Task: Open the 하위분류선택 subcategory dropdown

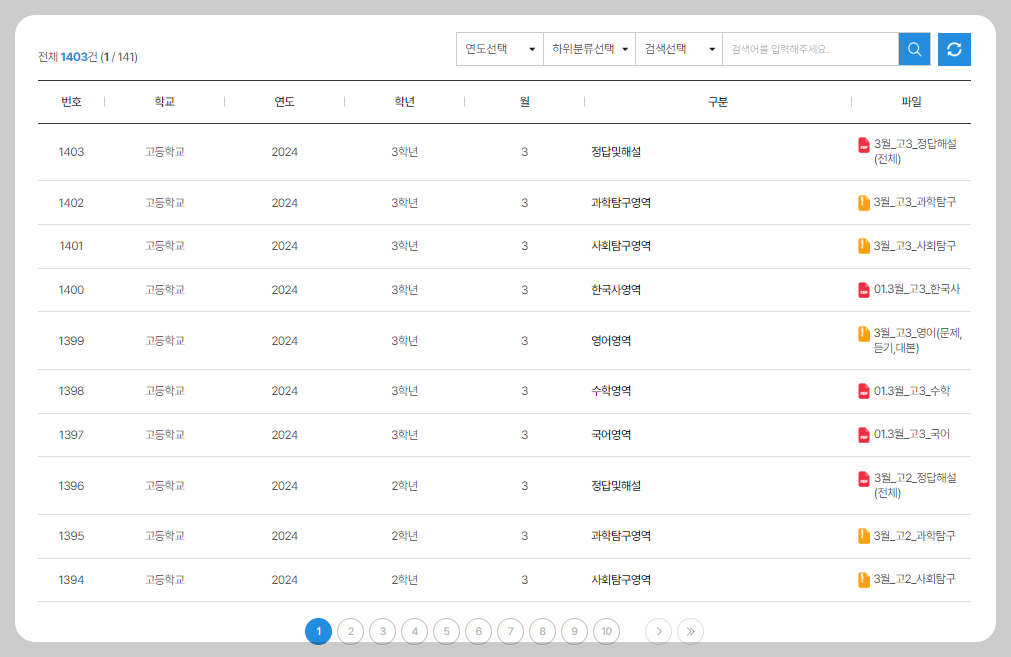Action: [589, 49]
